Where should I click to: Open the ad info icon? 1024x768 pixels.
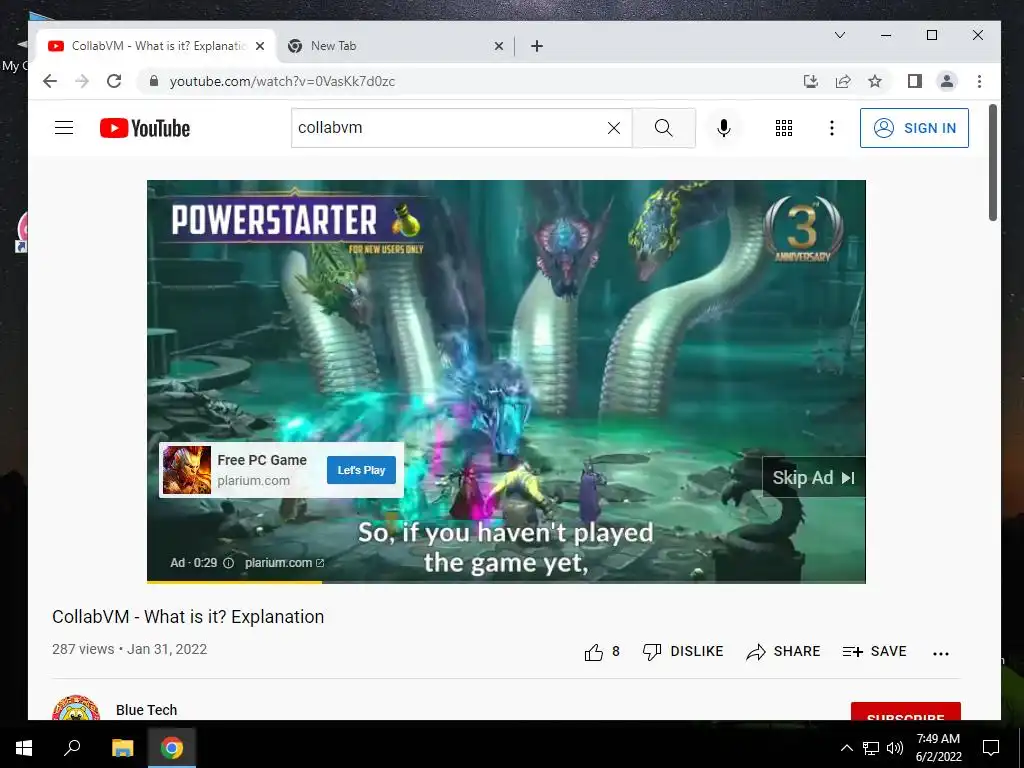pyautogui.click(x=228, y=563)
